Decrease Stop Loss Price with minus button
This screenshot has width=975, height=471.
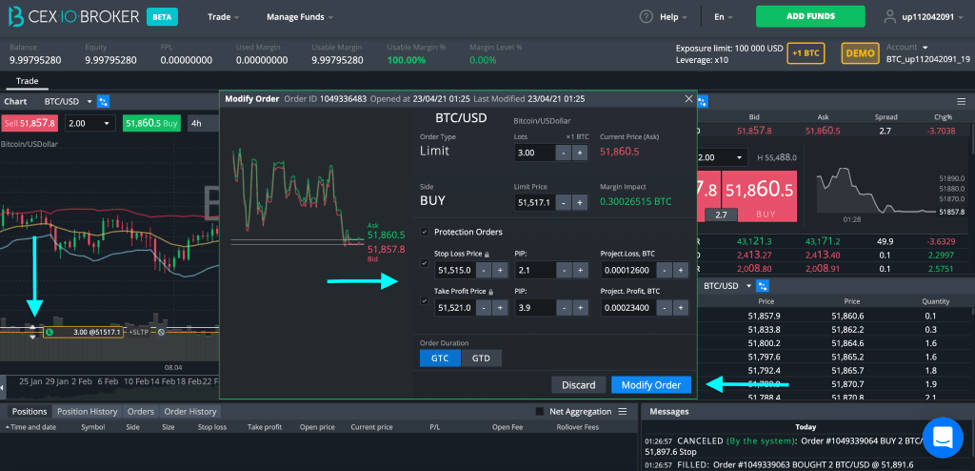484,270
